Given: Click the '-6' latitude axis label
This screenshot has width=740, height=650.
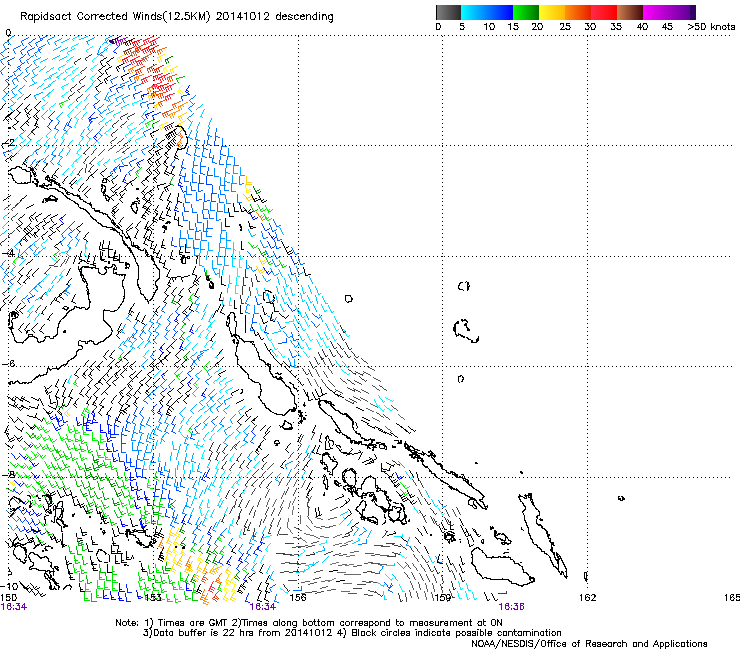Looking at the screenshot, I should (8, 363).
